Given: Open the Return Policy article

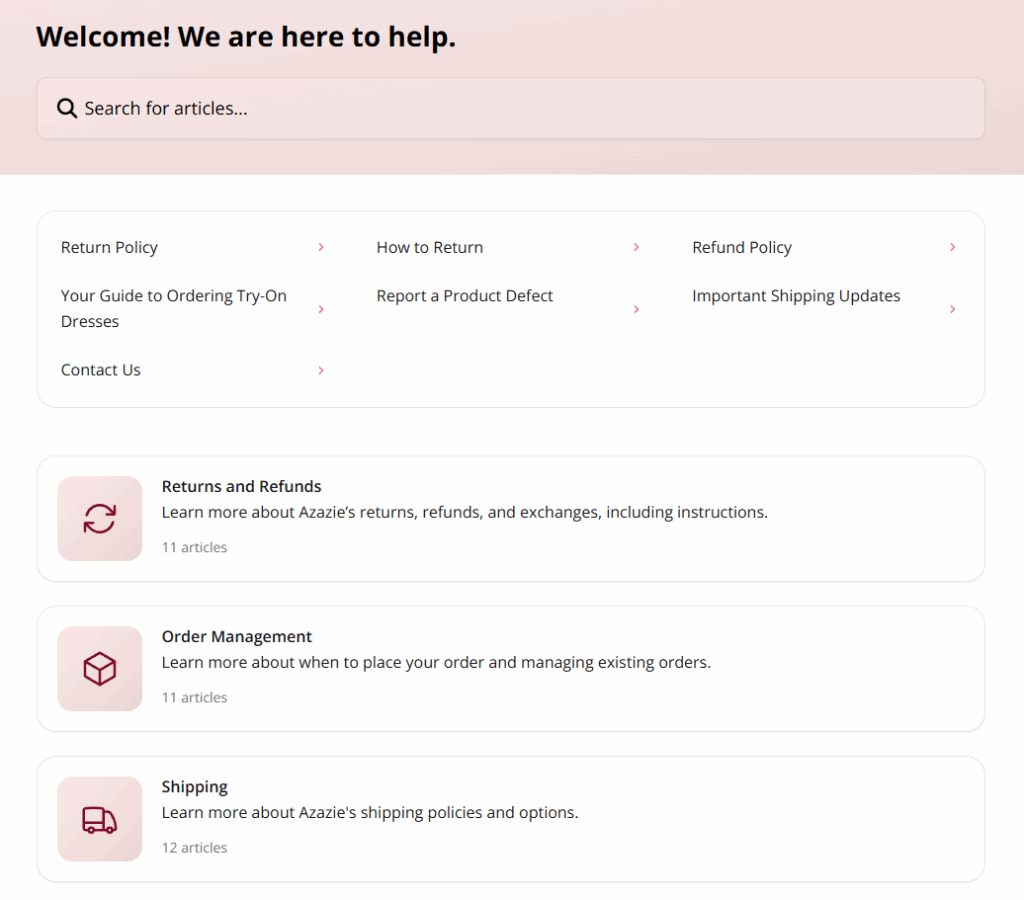Looking at the screenshot, I should 109,247.
